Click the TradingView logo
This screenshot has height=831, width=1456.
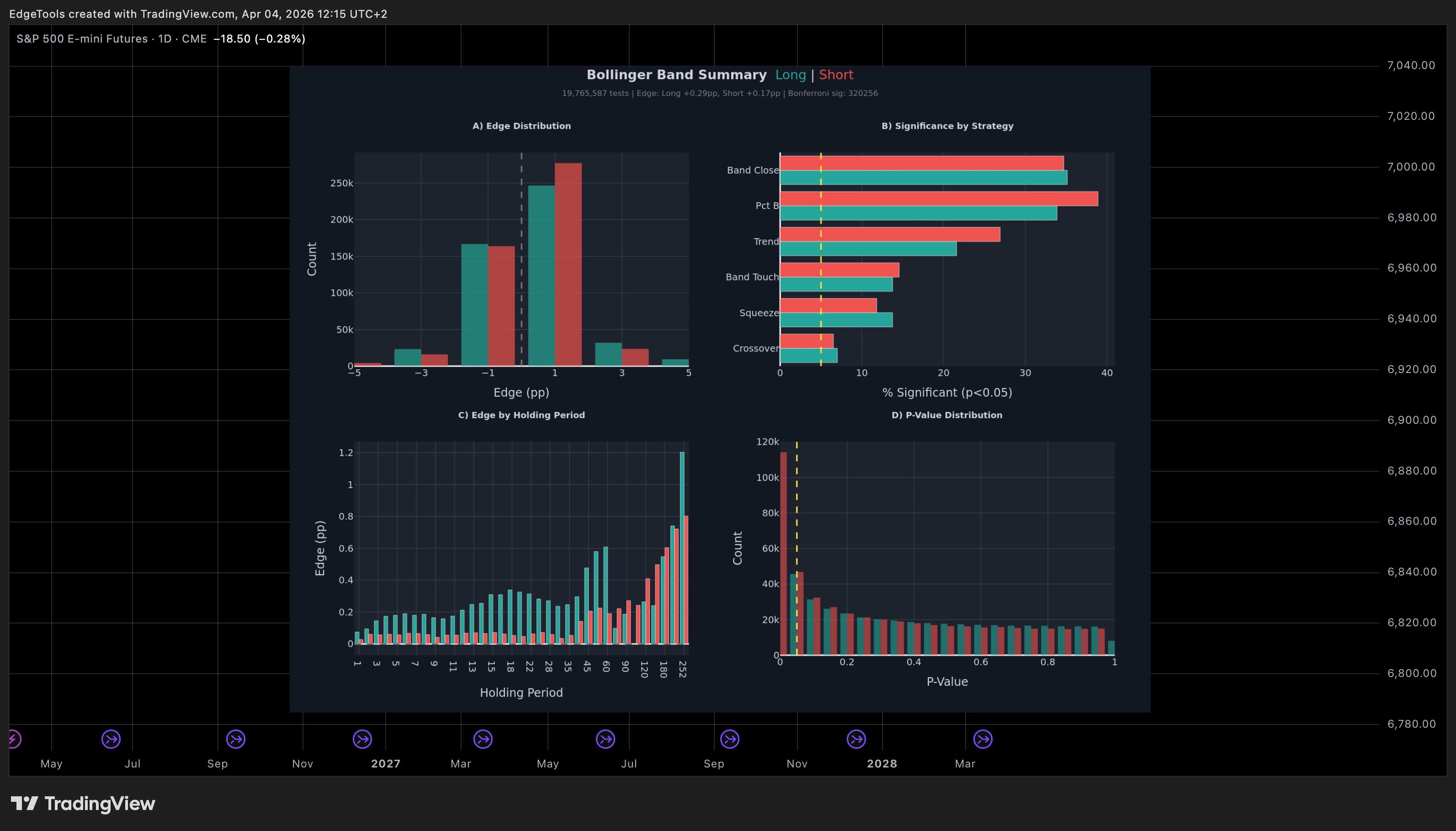pyautogui.click(x=83, y=804)
